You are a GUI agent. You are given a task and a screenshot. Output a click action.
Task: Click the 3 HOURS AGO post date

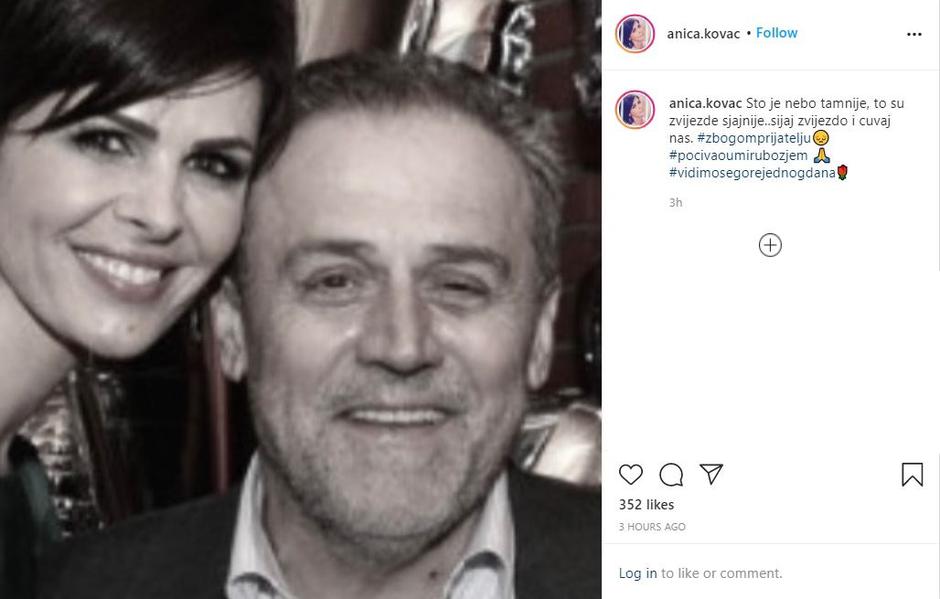[652, 527]
